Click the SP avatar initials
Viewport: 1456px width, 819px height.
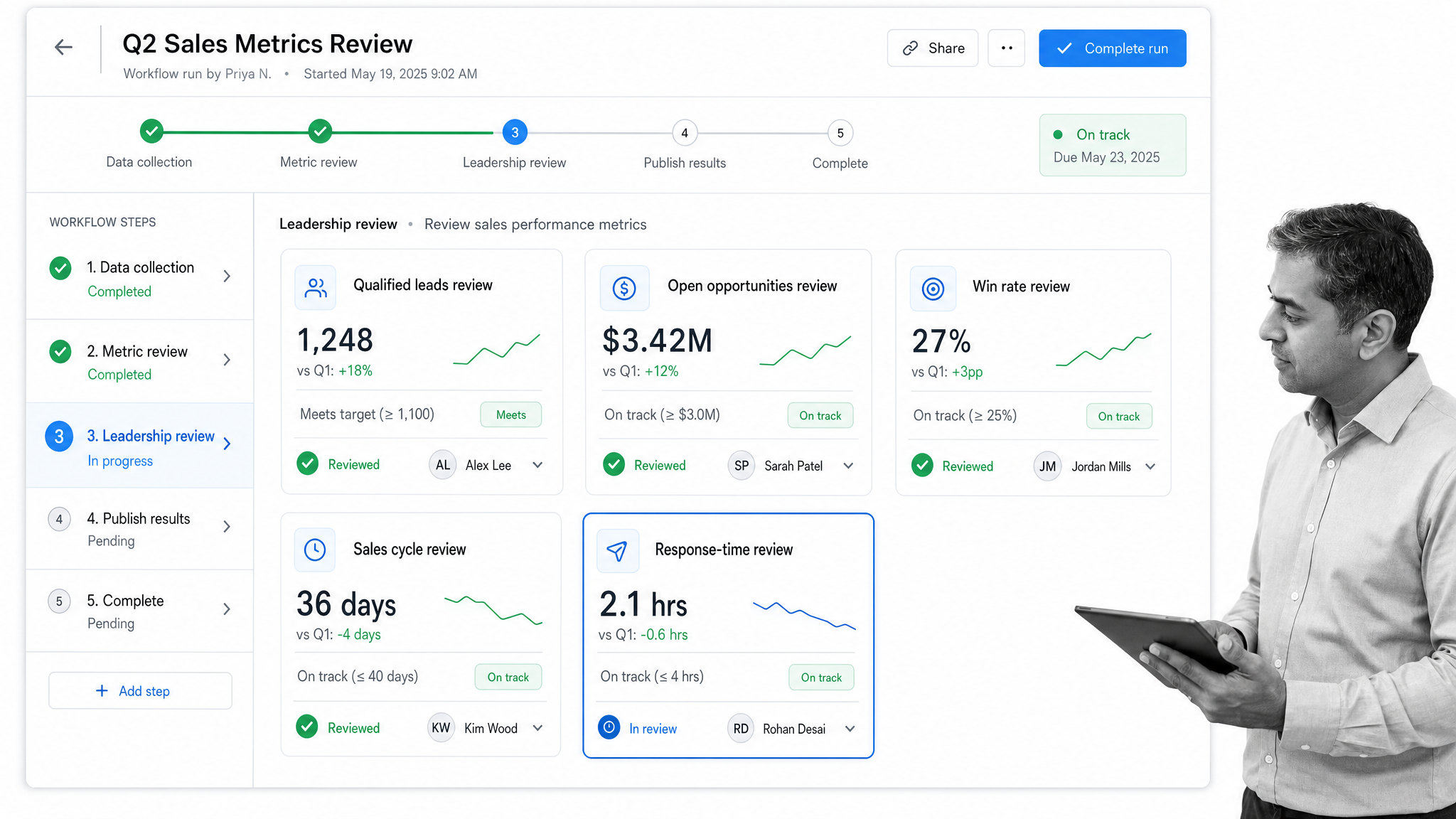[742, 466]
